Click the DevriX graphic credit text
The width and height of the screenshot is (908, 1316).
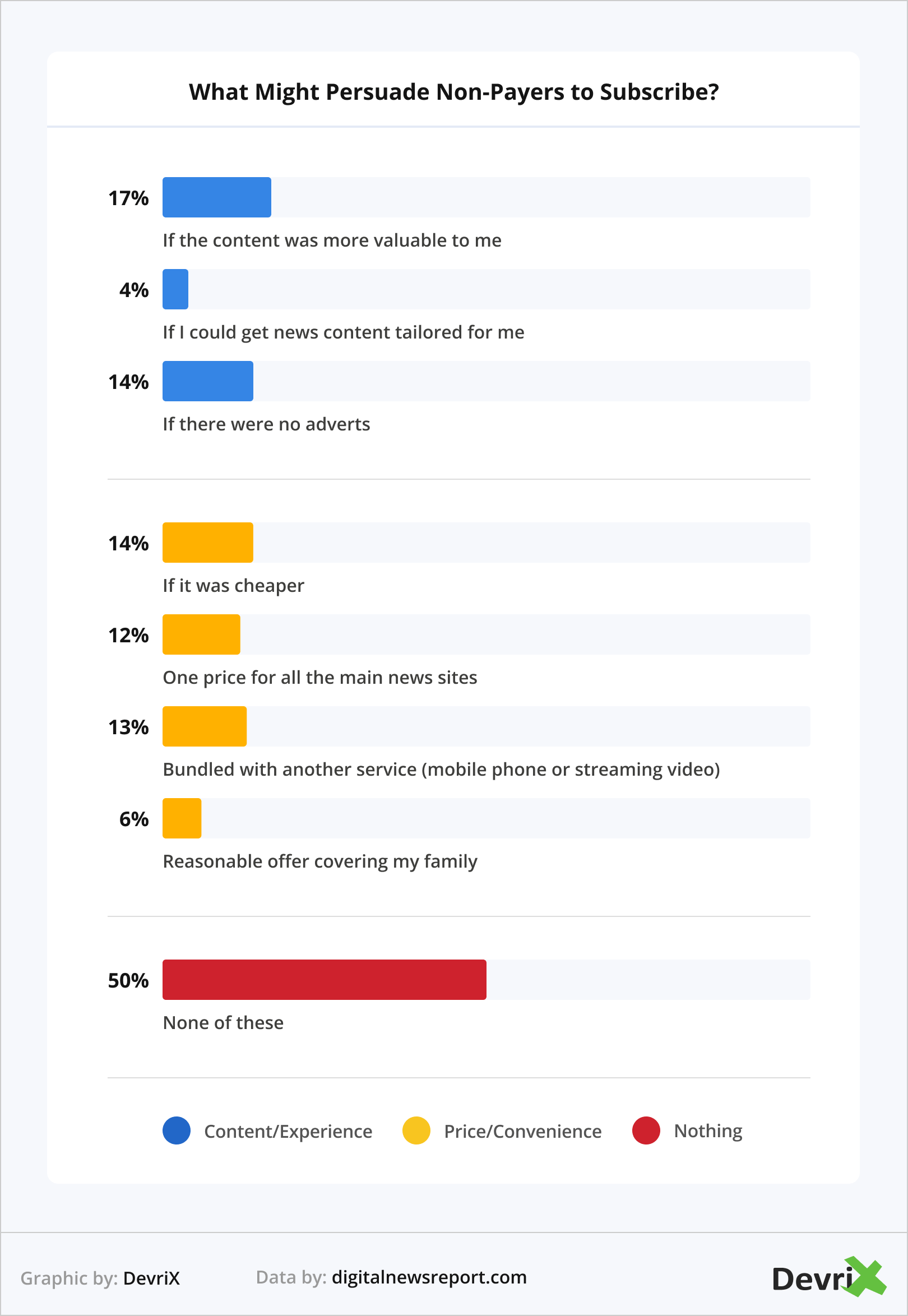[x=151, y=1278]
